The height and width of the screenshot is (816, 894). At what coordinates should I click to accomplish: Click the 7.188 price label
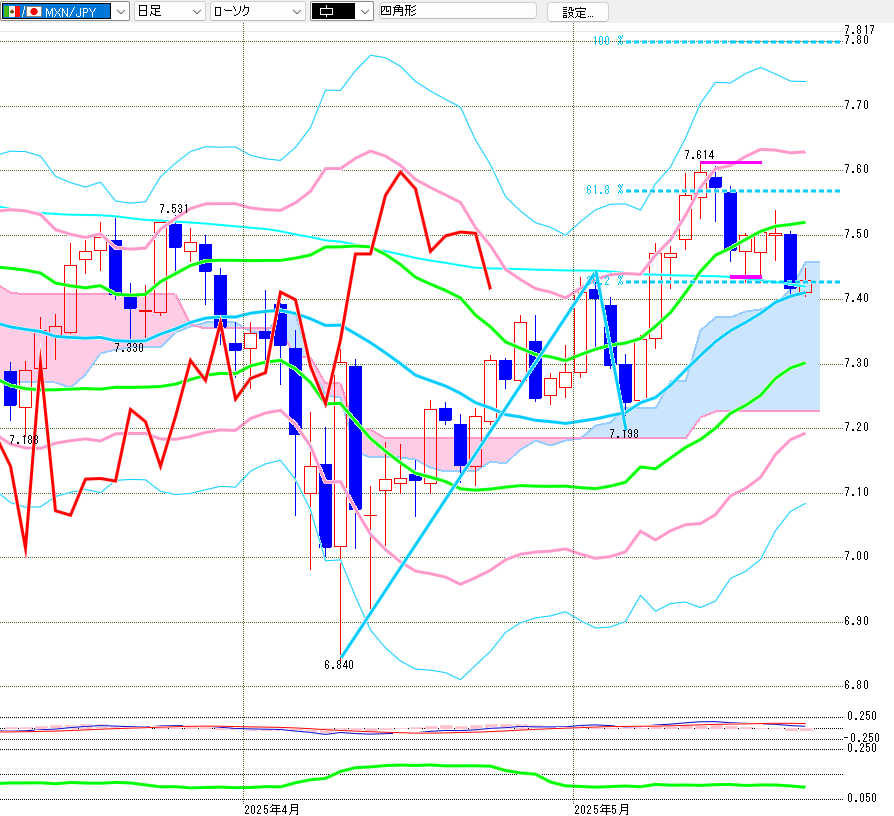pyautogui.click(x=24, y=440)
